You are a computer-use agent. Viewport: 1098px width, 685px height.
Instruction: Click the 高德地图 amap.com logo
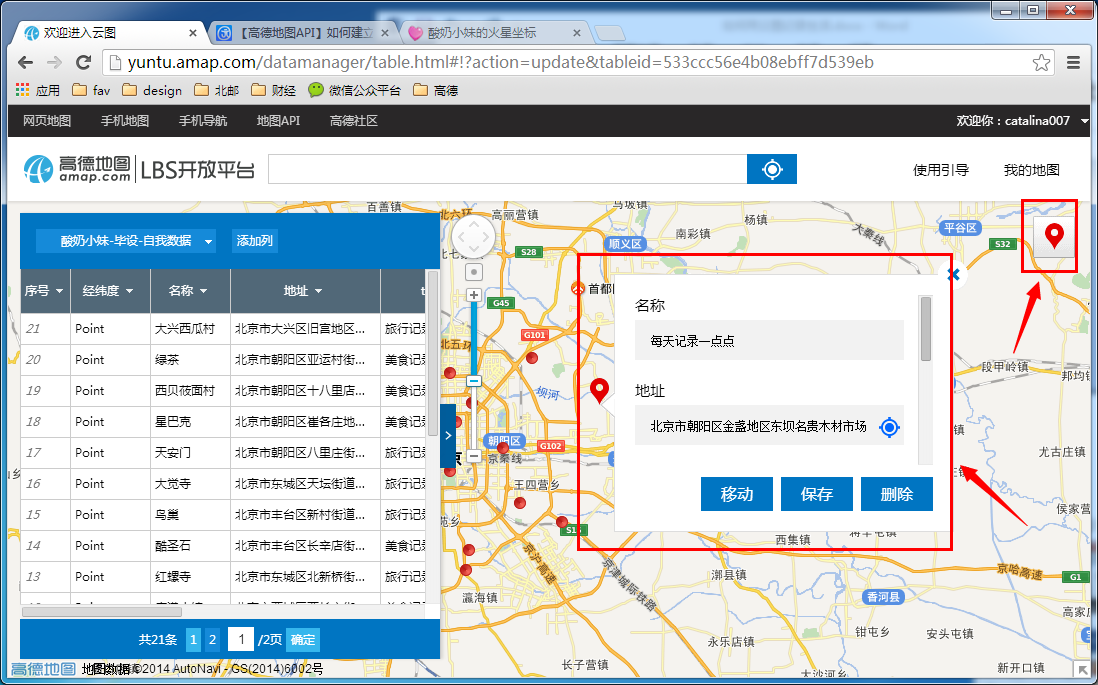[77, 169]
